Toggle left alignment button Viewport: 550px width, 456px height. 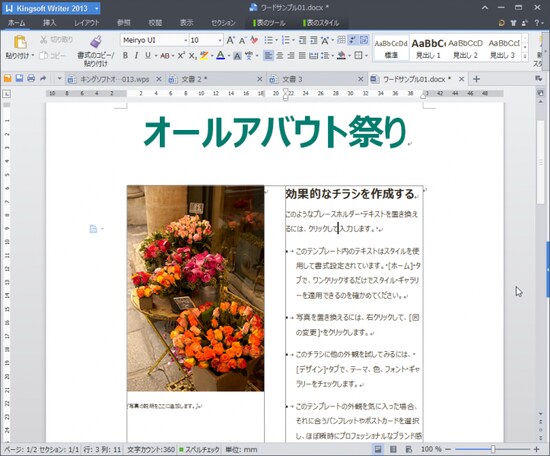pyautogui.click(x=268, y=55)
